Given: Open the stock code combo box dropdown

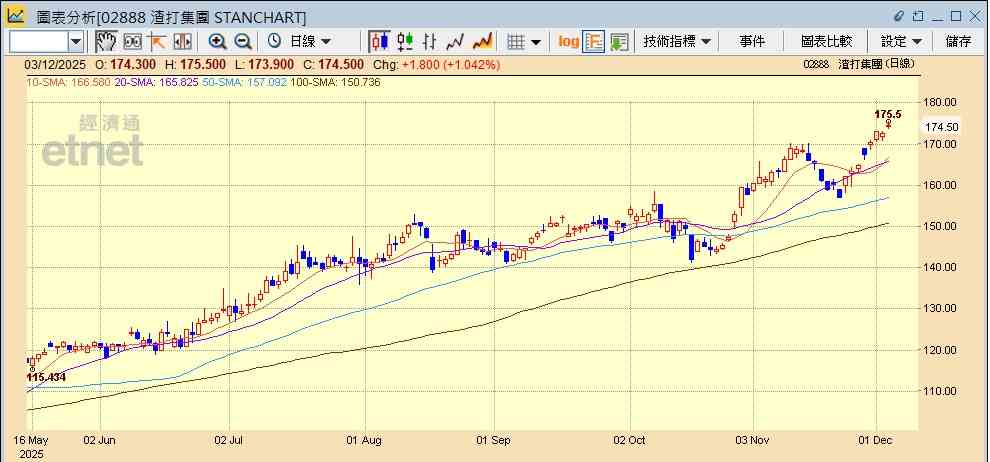Looking at the screenshot, I should (x=76, y=41).
